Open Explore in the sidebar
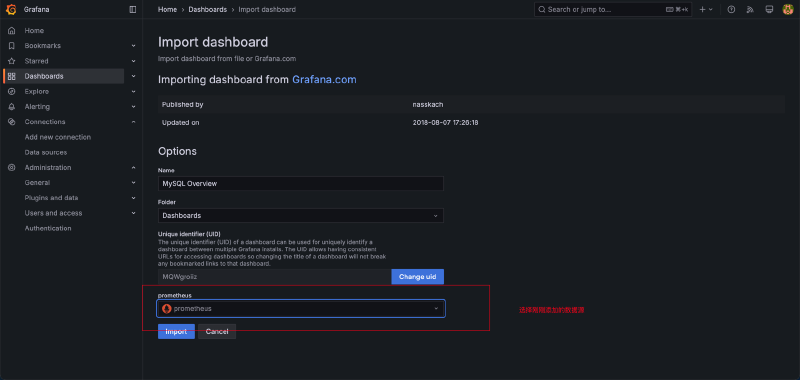Image resolution: width=800 pixels, height=380 pixels. [37, 92]
